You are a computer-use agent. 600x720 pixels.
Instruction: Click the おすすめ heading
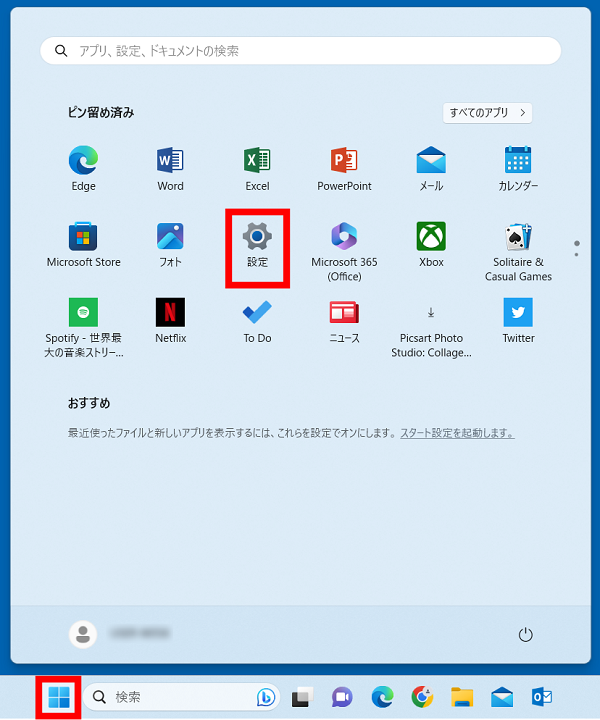tap(89, 403)
